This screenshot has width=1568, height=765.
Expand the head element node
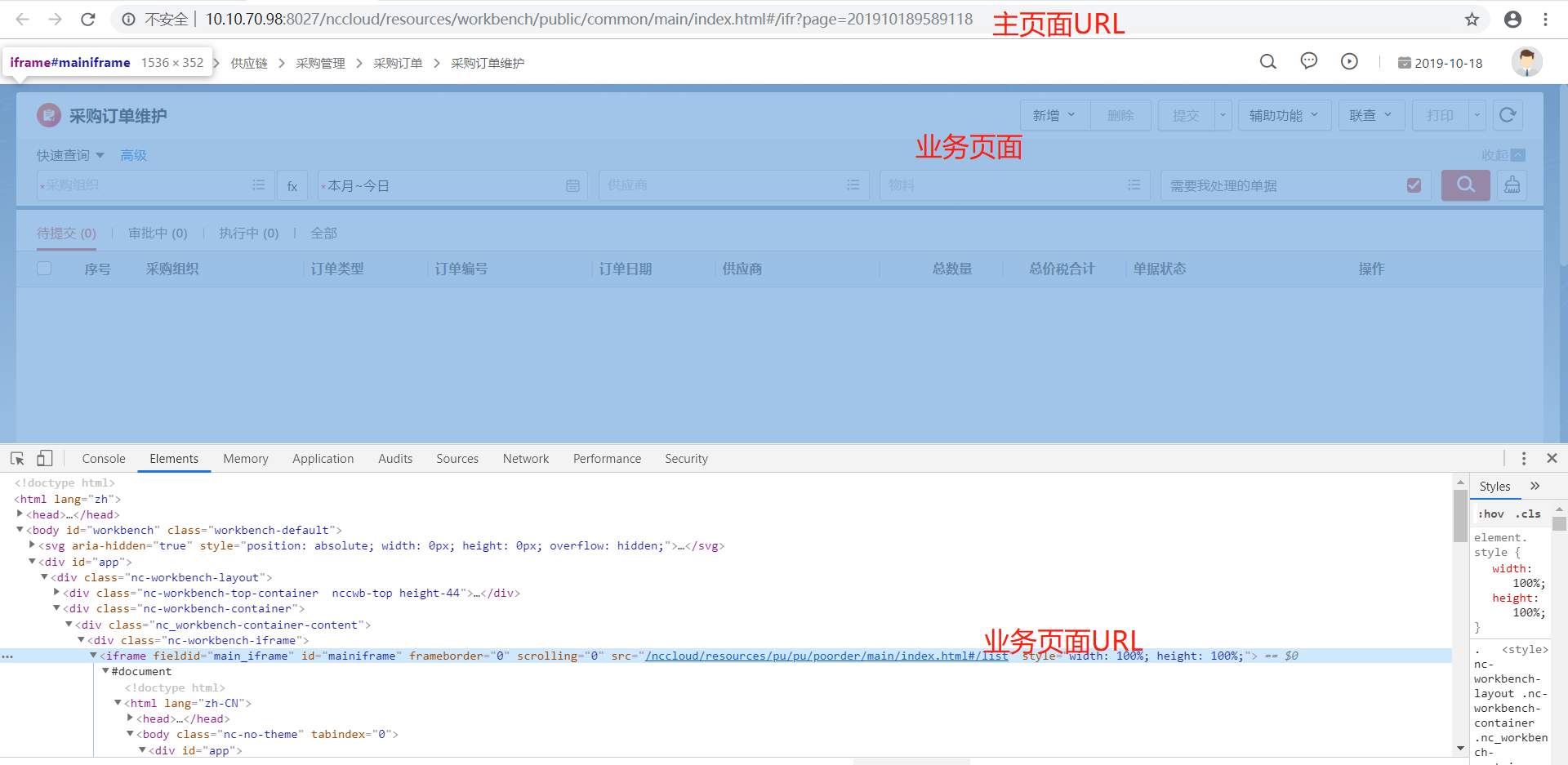(20, 514)
